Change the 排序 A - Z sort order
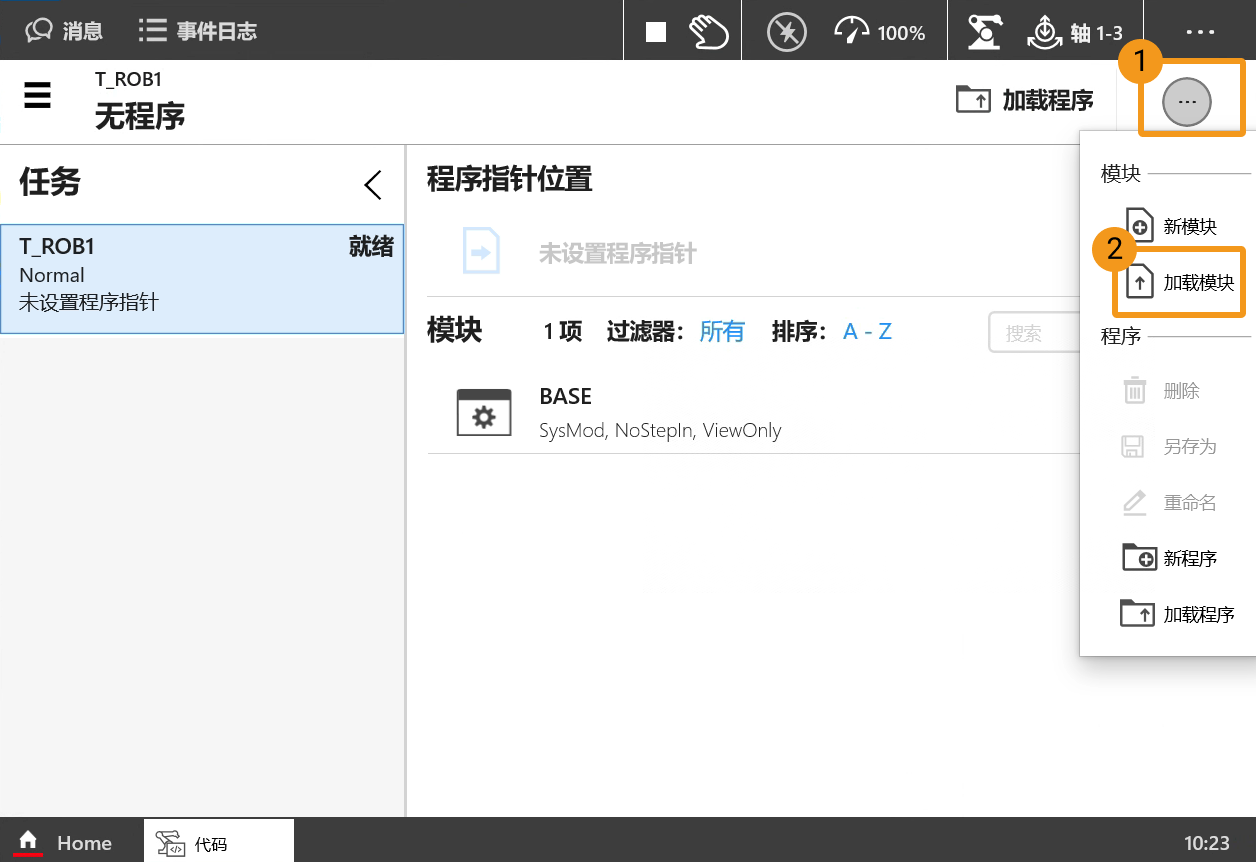 coord(867,332)
